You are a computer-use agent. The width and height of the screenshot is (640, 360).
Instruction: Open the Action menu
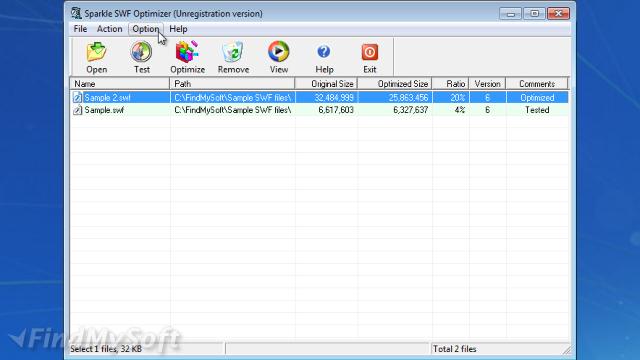(109, 29)
